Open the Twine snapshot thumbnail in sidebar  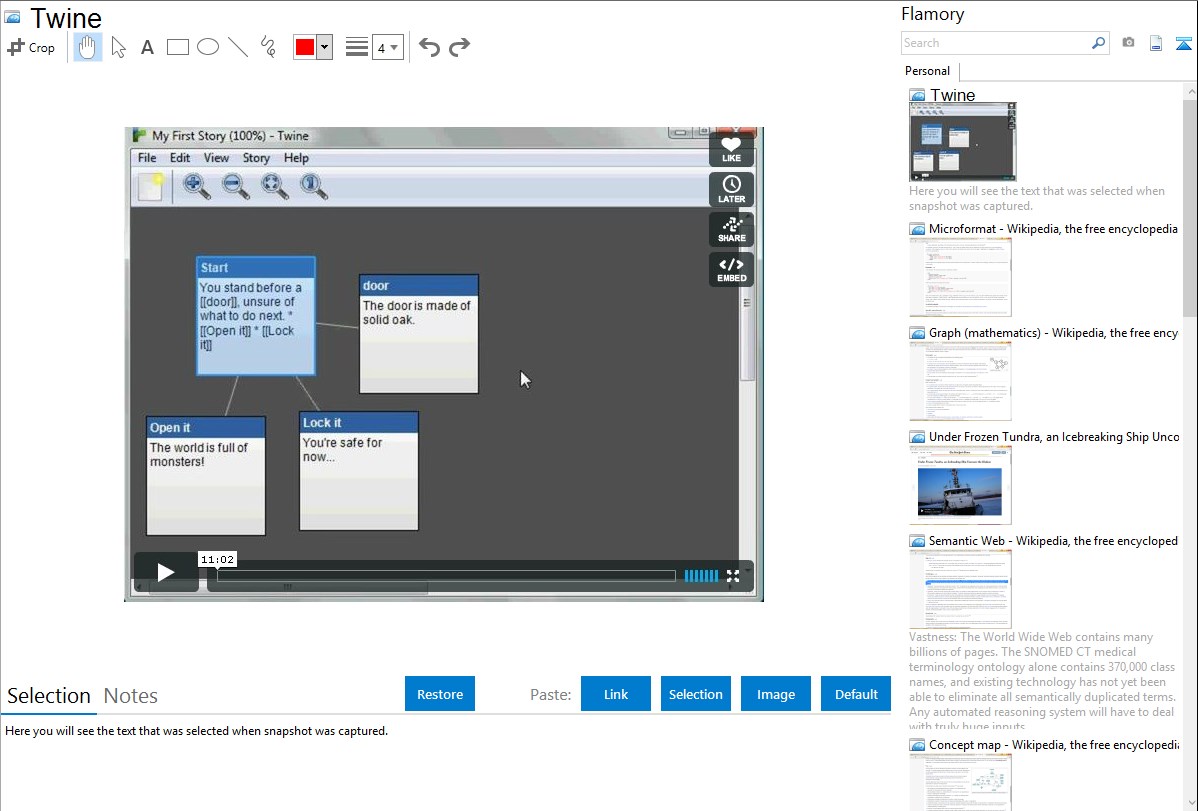(x=963, y=142)
